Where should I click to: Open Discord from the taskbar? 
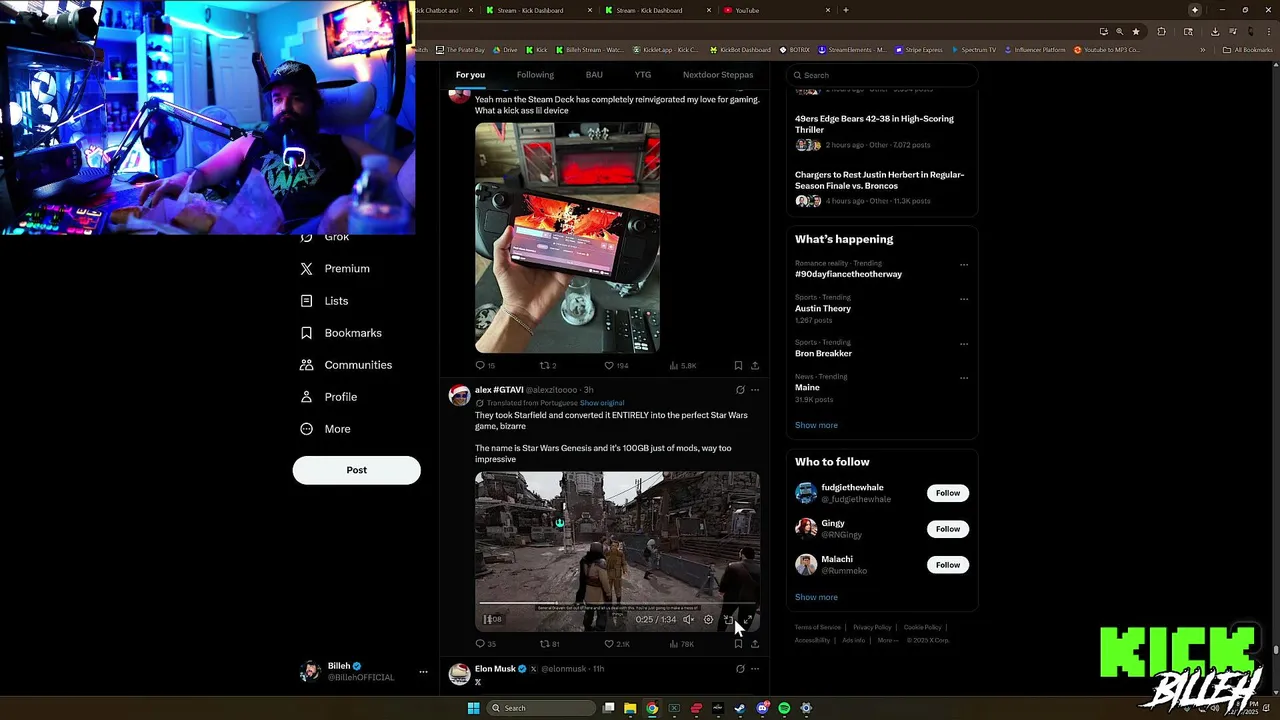click(762, 708)
